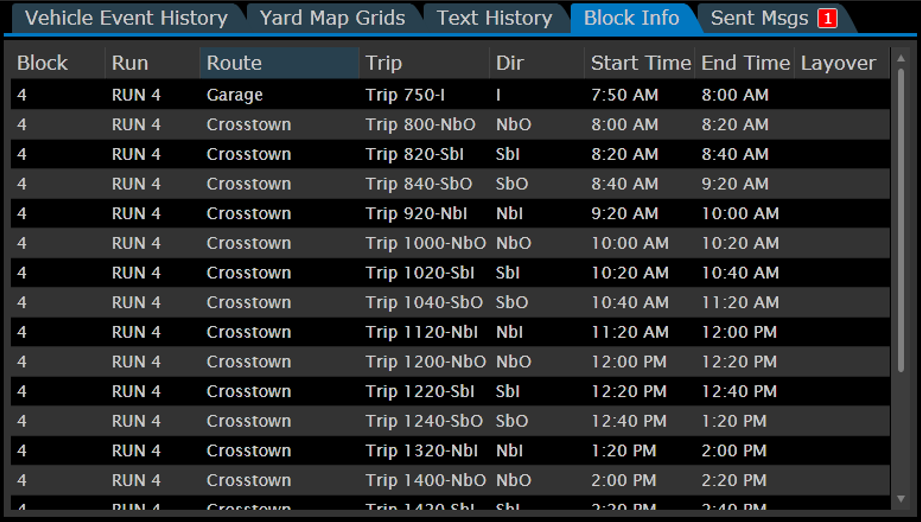Select the Trip 1200-NbO row
This screenshot has width=921, height=522.
[450, 361]
